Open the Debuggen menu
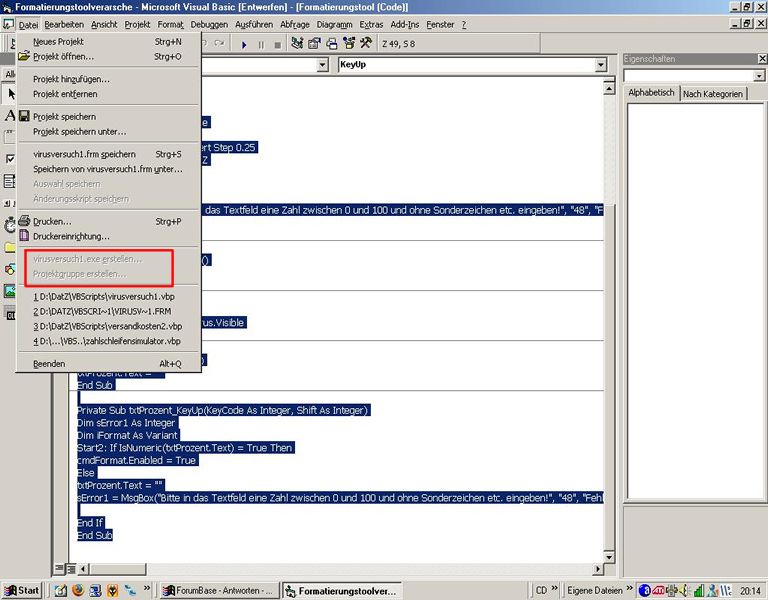 coord(209,24)
